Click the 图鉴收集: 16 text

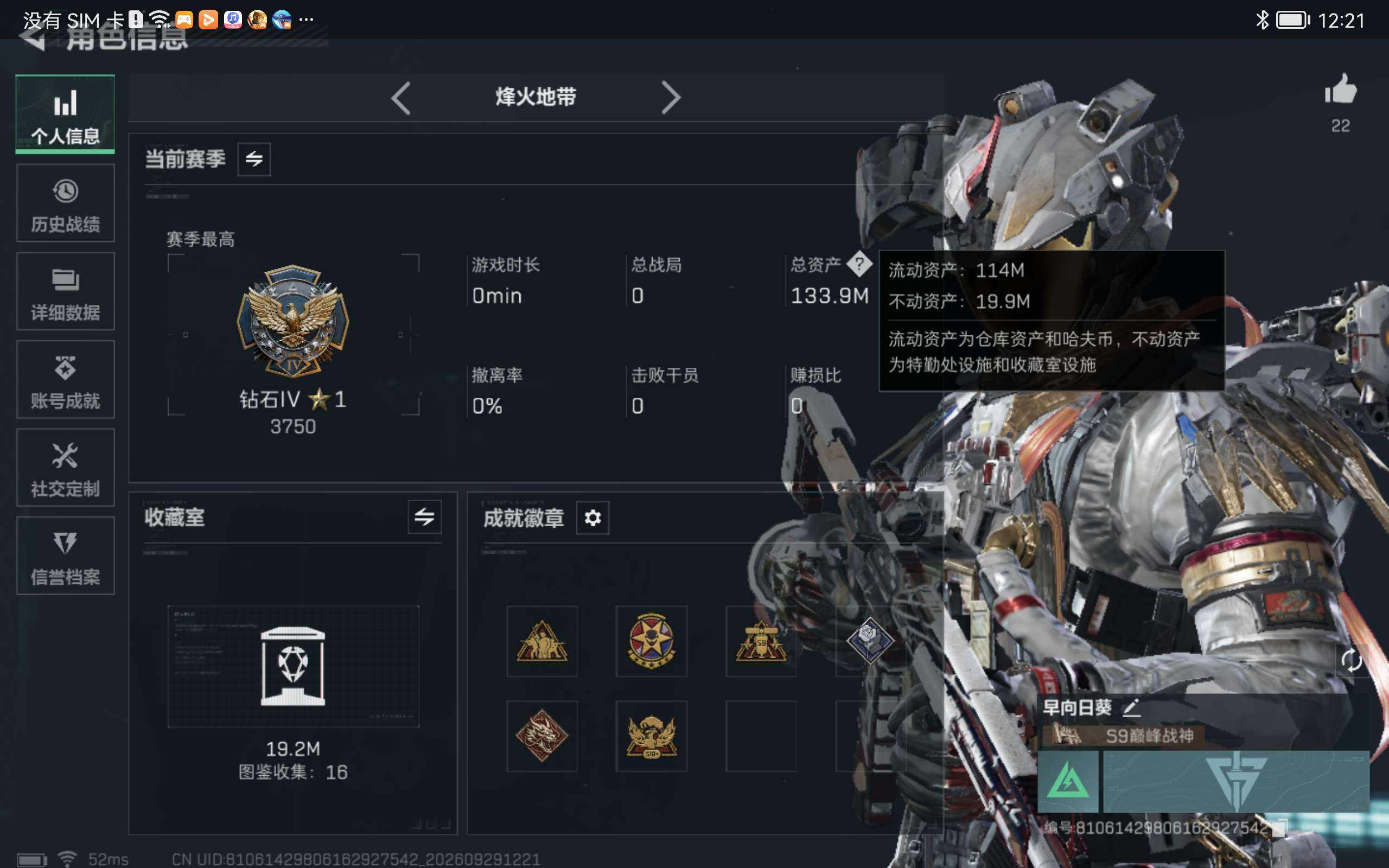click(x=293, y=772)
